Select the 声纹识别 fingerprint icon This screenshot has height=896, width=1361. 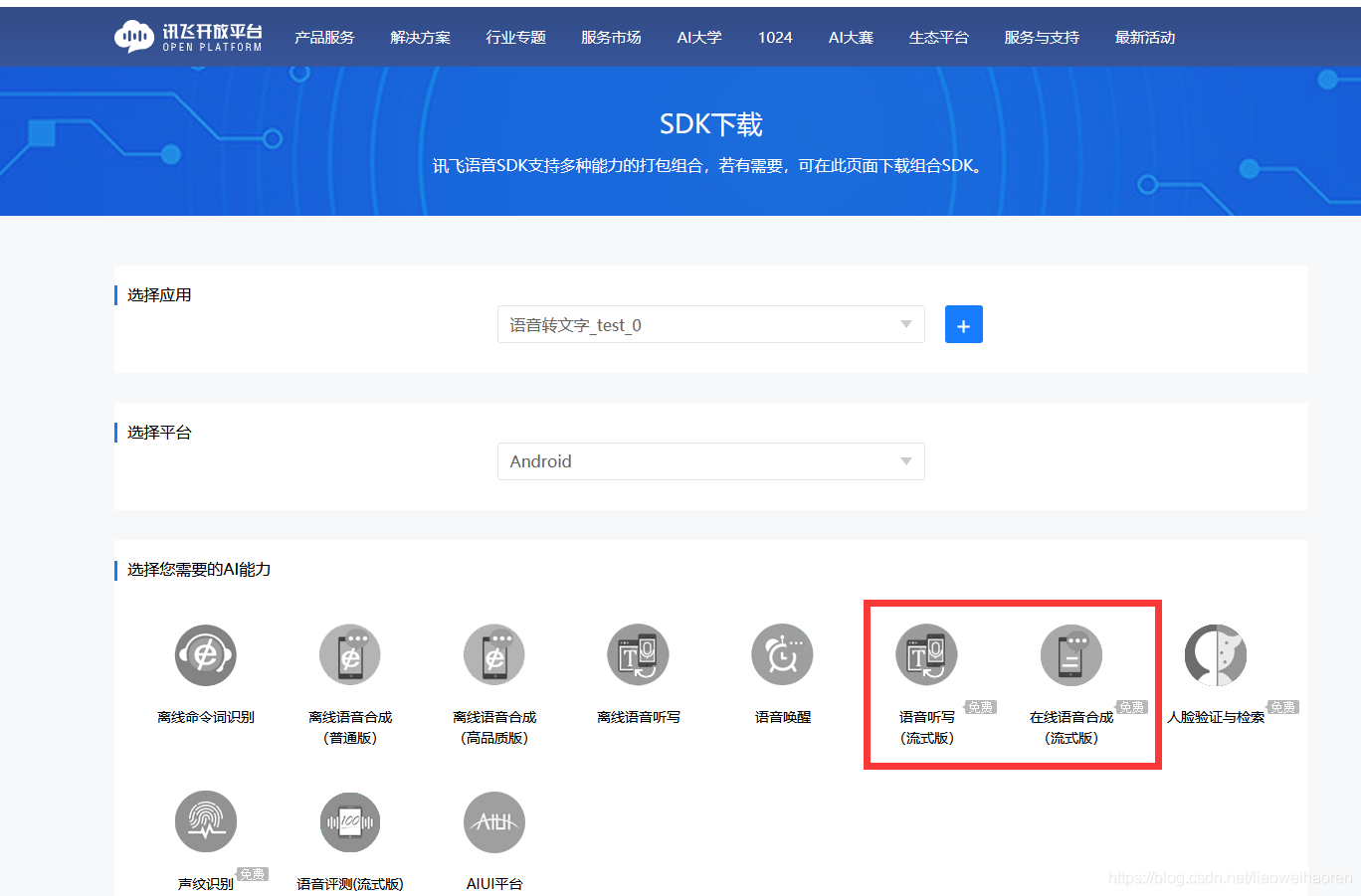click(x=206, y=822)
